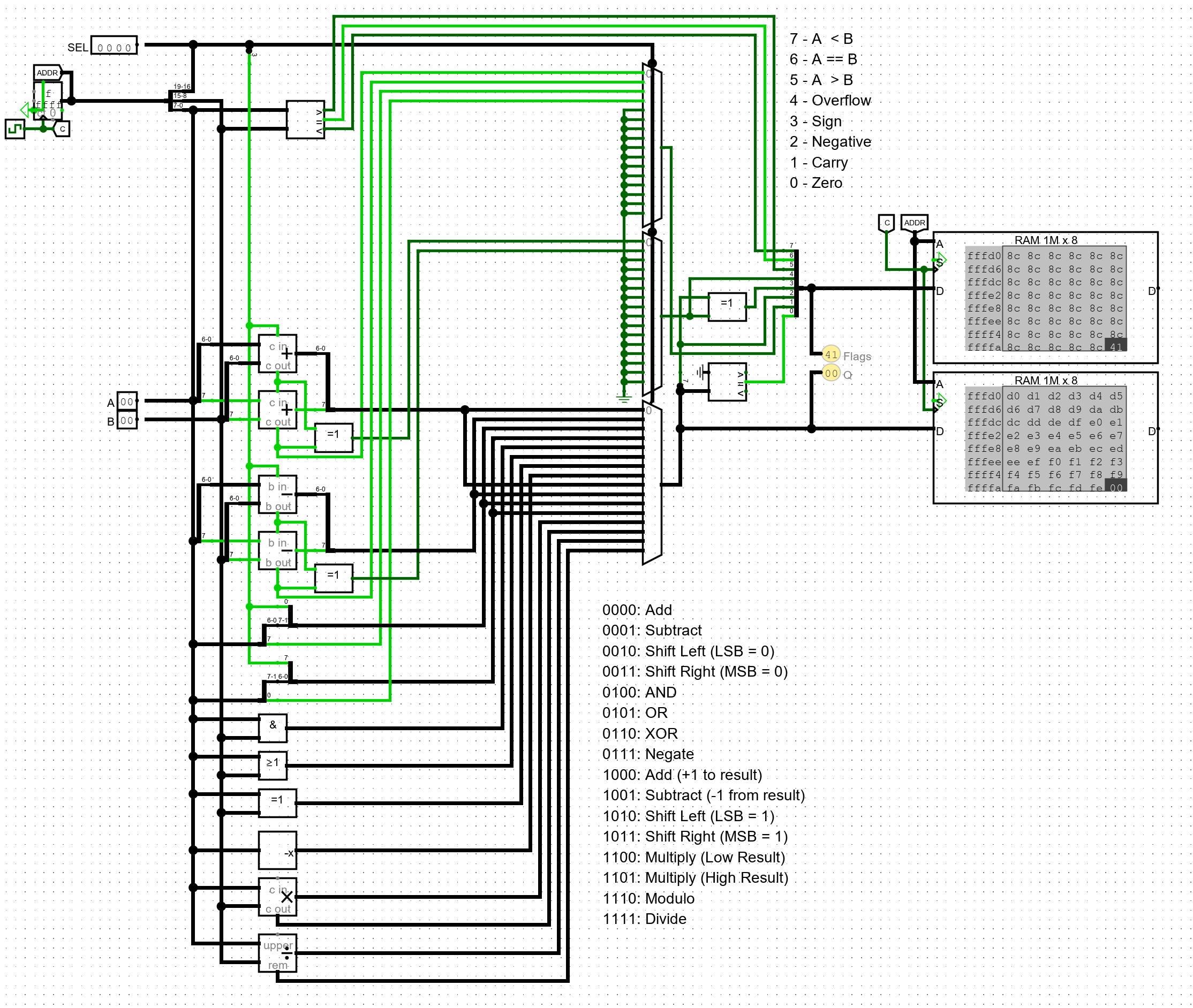Toggle the clock component at left

[x=15, y=128]
